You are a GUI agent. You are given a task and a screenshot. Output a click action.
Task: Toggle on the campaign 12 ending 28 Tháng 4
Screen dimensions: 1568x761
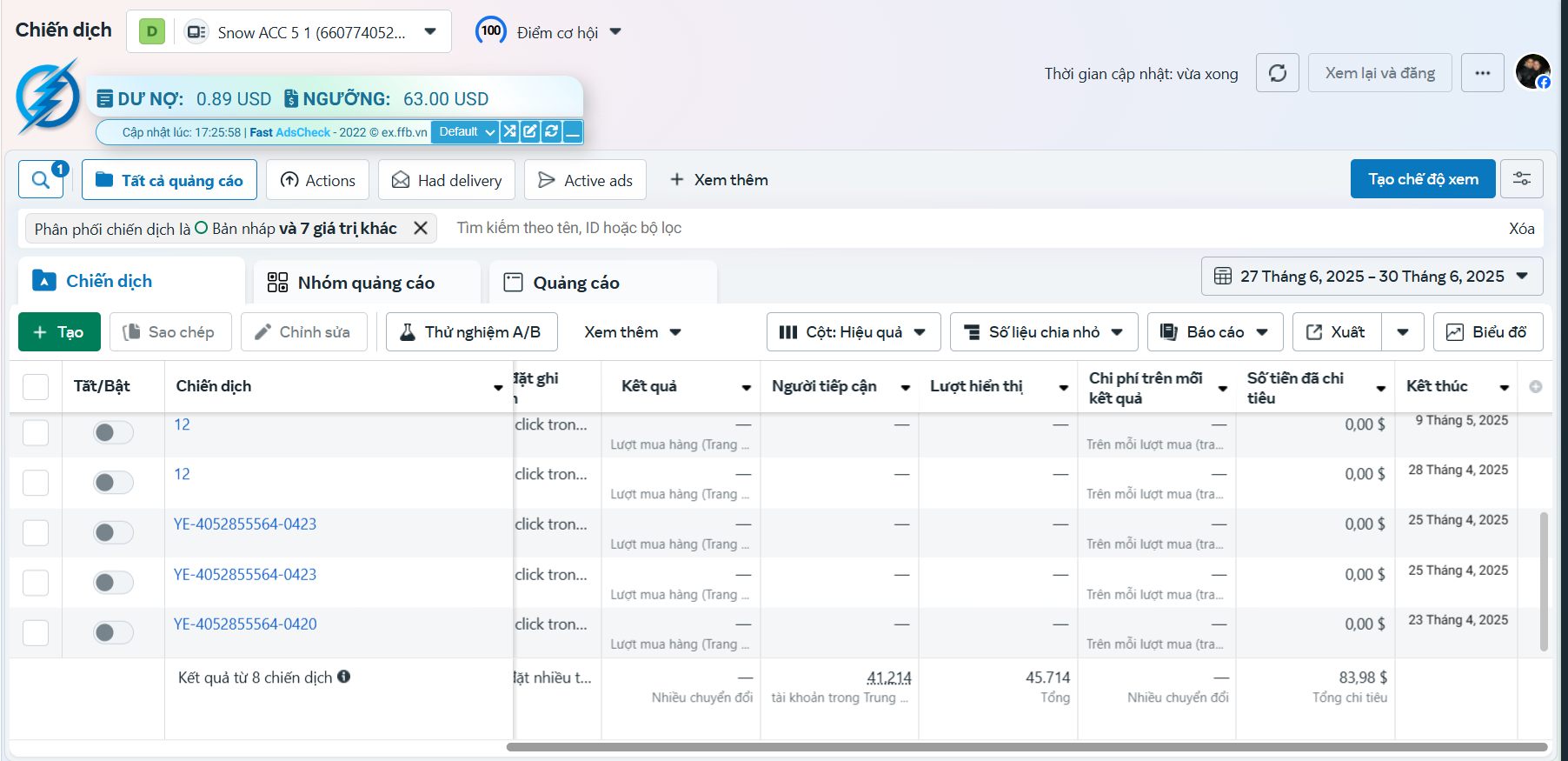pyautogui.click(x=113, y=482)
